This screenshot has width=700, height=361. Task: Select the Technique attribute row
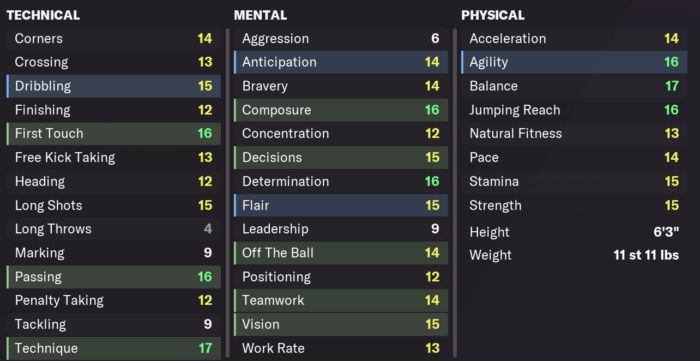pos(113,348)
